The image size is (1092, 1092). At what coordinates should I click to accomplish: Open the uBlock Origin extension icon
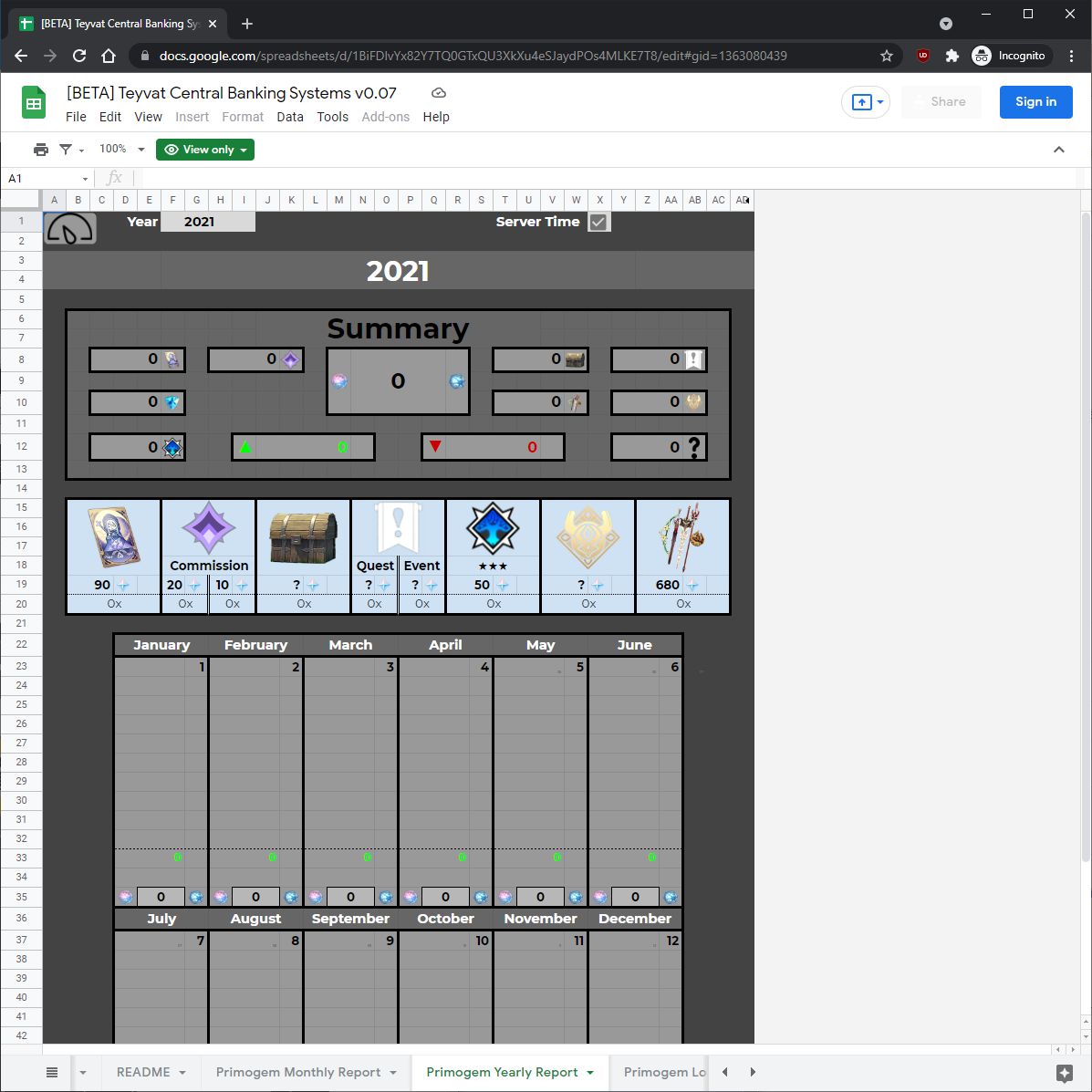(922, 56)
